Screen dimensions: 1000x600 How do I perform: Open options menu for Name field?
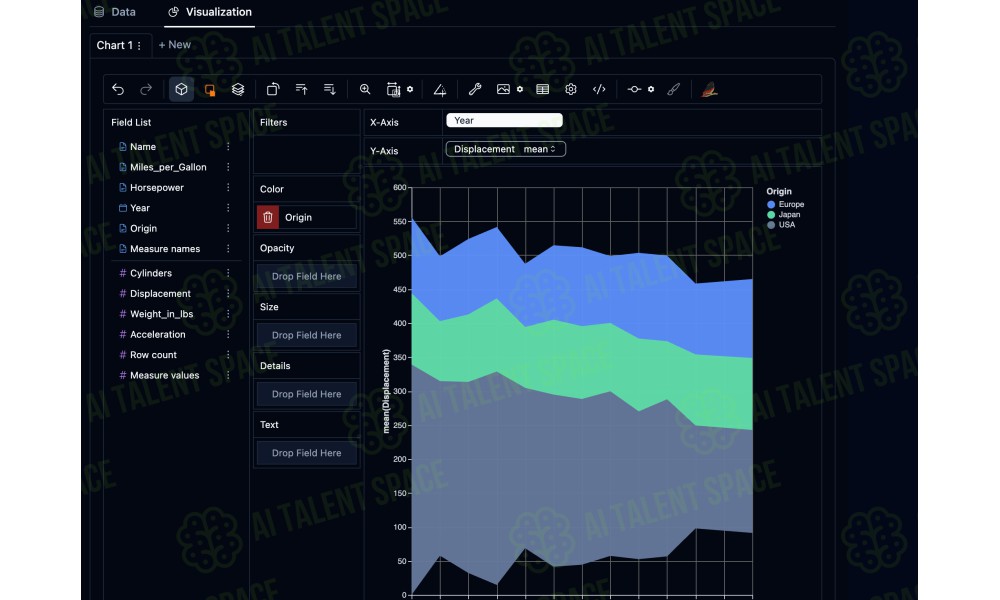[x=228, y=147]
